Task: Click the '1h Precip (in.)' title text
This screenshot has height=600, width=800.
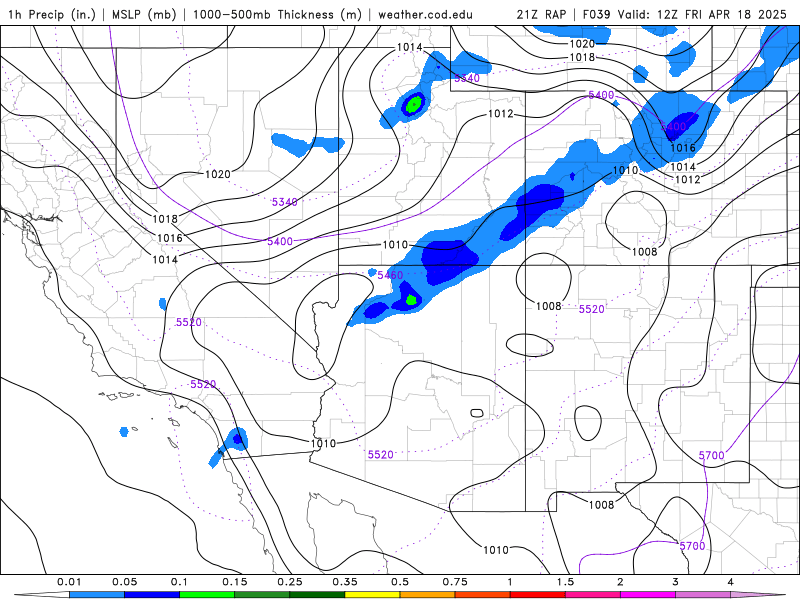Action: pyautogui.click(x=52, y=14)
